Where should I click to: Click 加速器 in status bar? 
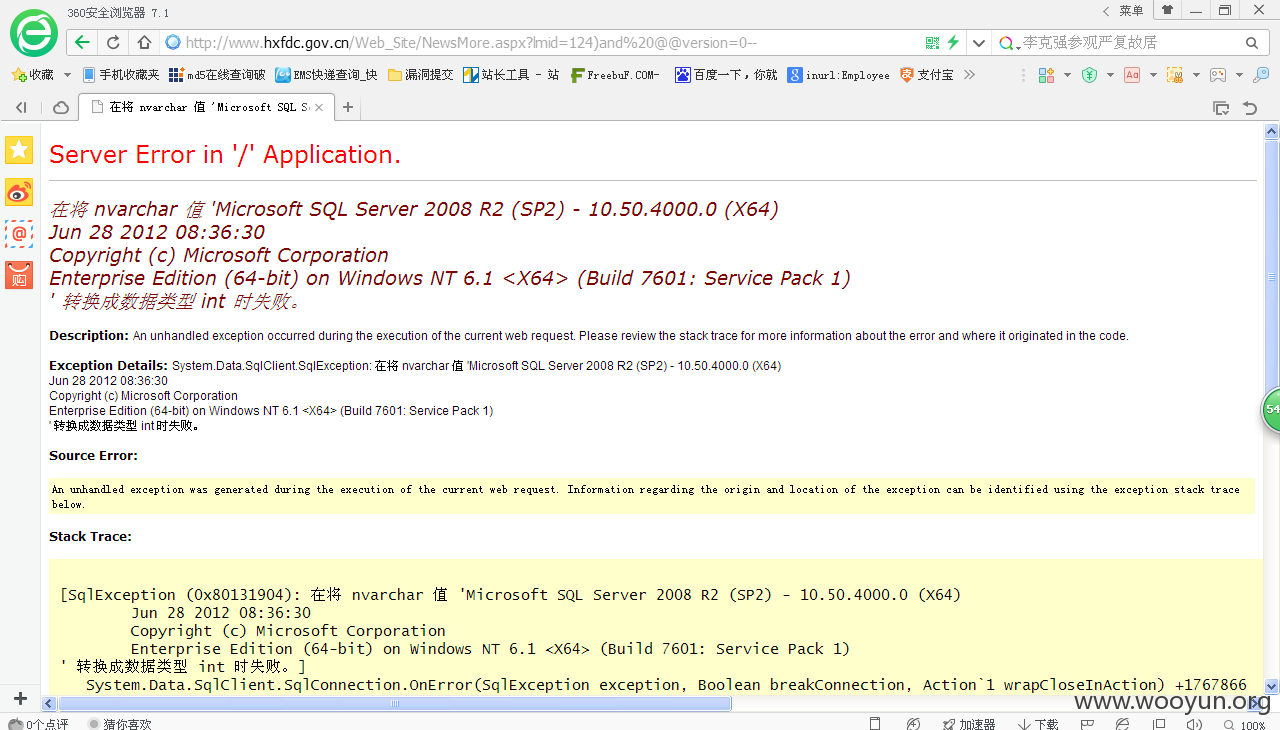(x=969, y=724)
